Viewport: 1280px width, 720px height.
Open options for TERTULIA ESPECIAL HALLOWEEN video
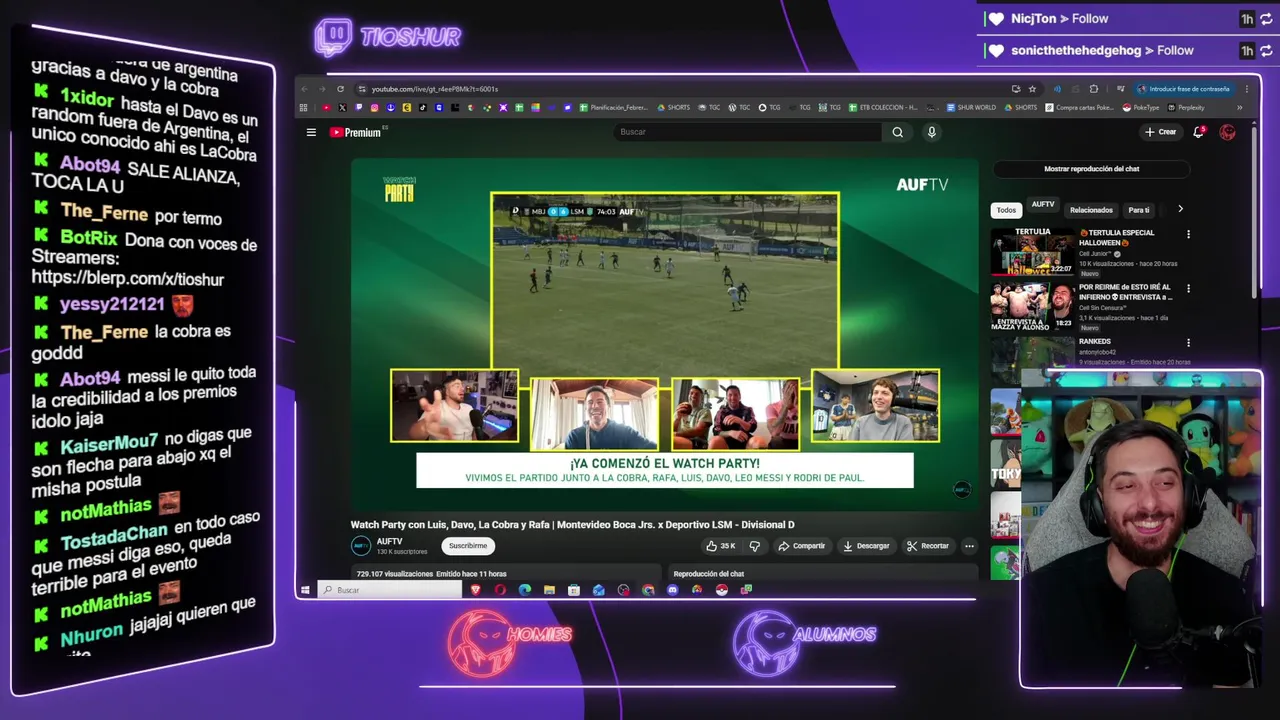click(1188, 234)
